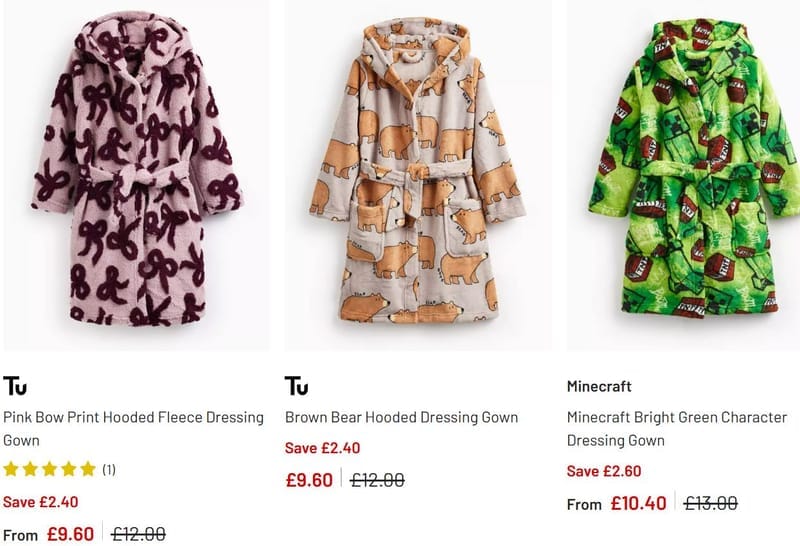Open Minecraft Bright Green Character Dressing Gown link

pos(677,429)
